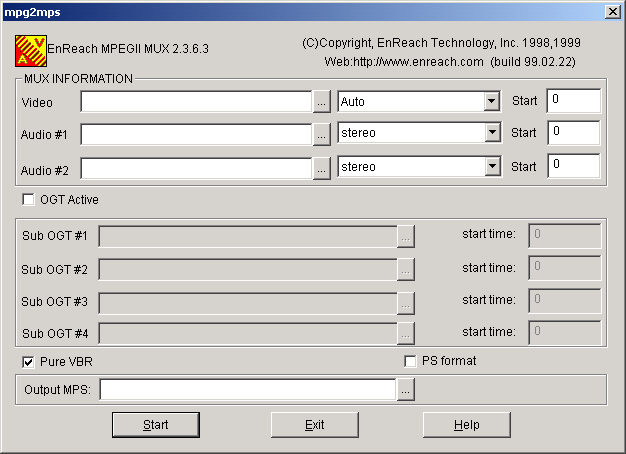Focus the Audio #1 file path field
626x454 pixels.
point(196,134)
